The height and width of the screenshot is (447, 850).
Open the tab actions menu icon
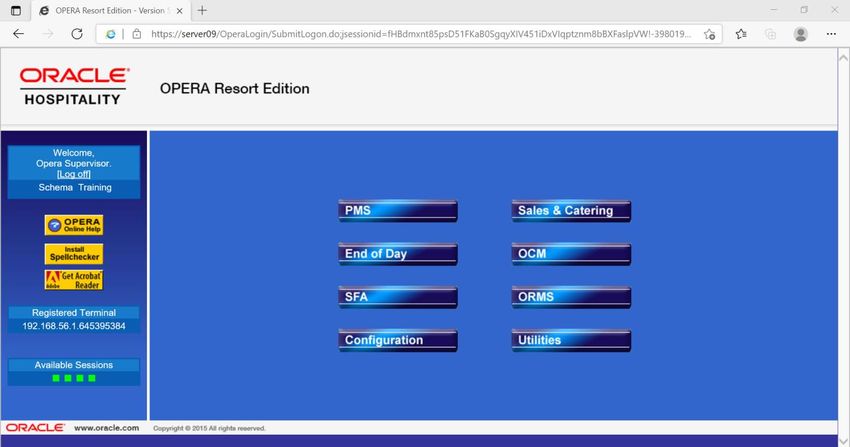(16, 10)
